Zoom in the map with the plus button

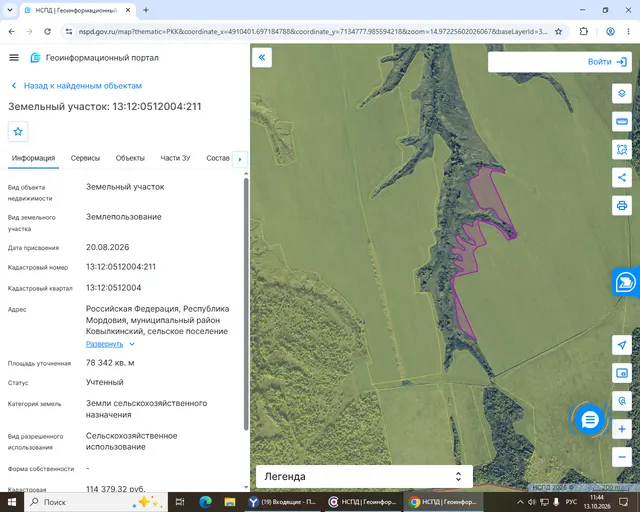[622, 429]
